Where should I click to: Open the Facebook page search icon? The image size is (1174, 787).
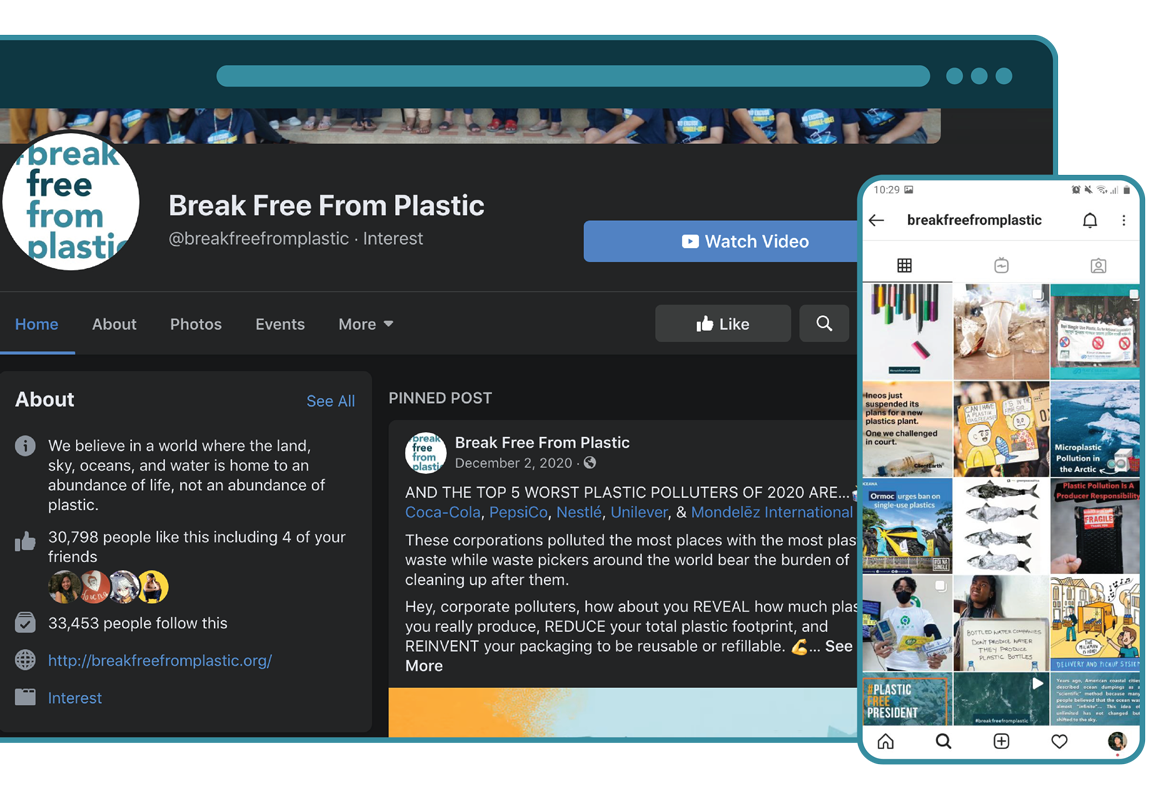point(824,323)
